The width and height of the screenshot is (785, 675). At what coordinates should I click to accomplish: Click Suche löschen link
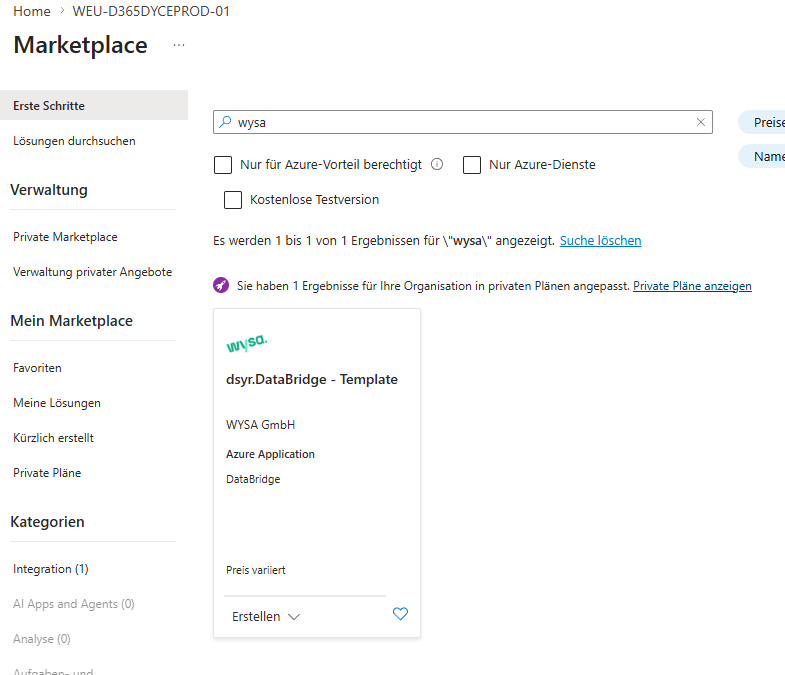600,240
